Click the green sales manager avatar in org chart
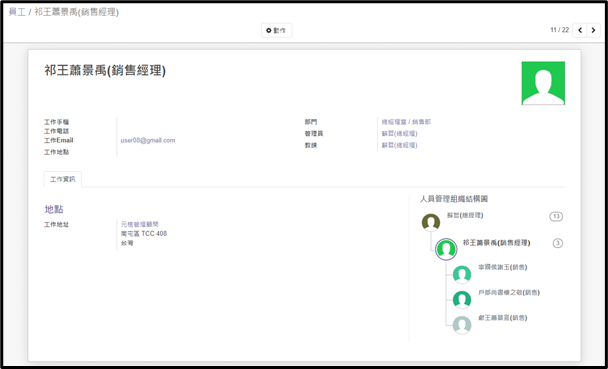 (x=446, y=249)
